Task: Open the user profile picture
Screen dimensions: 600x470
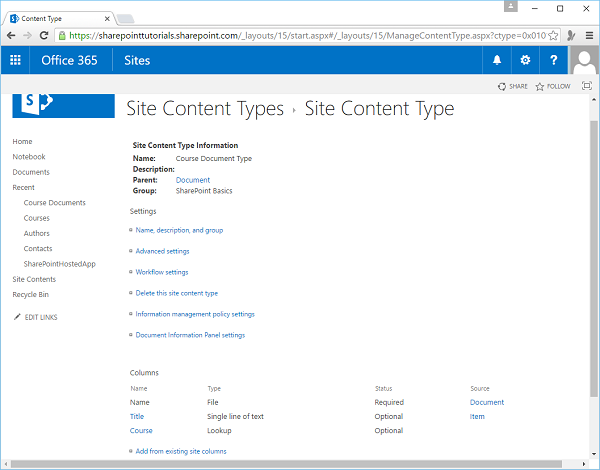Action: (584, 60)
